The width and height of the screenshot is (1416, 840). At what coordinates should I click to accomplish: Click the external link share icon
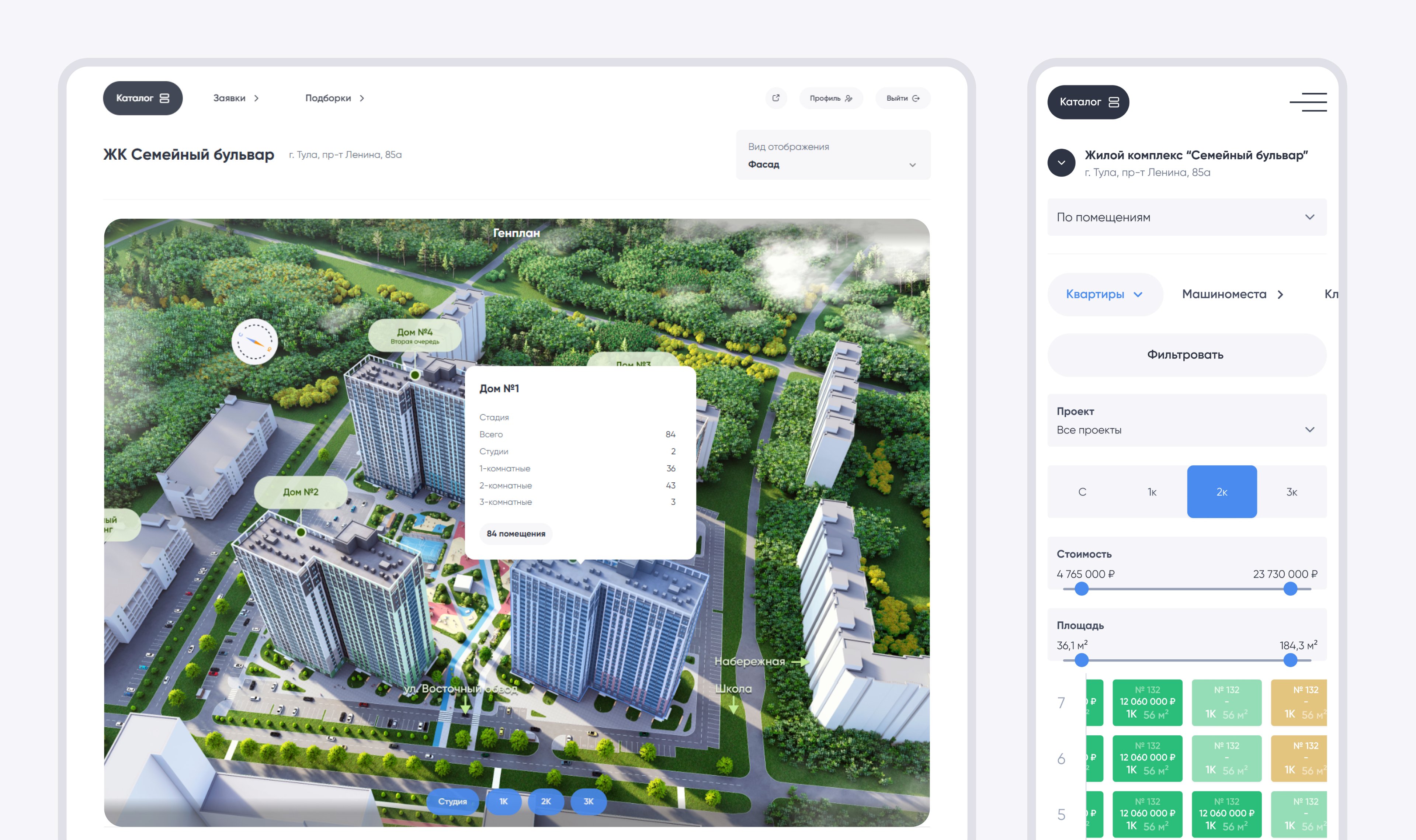(x=775, y=98)
